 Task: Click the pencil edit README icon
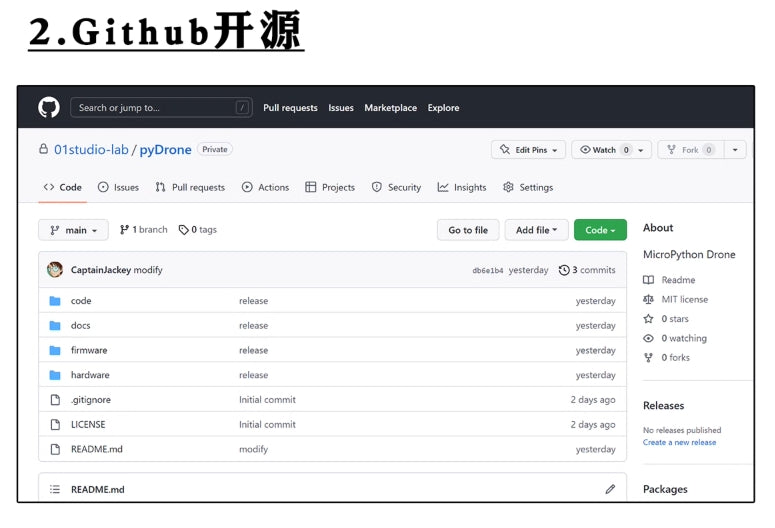pyautogui.click(x=610, y=489)
